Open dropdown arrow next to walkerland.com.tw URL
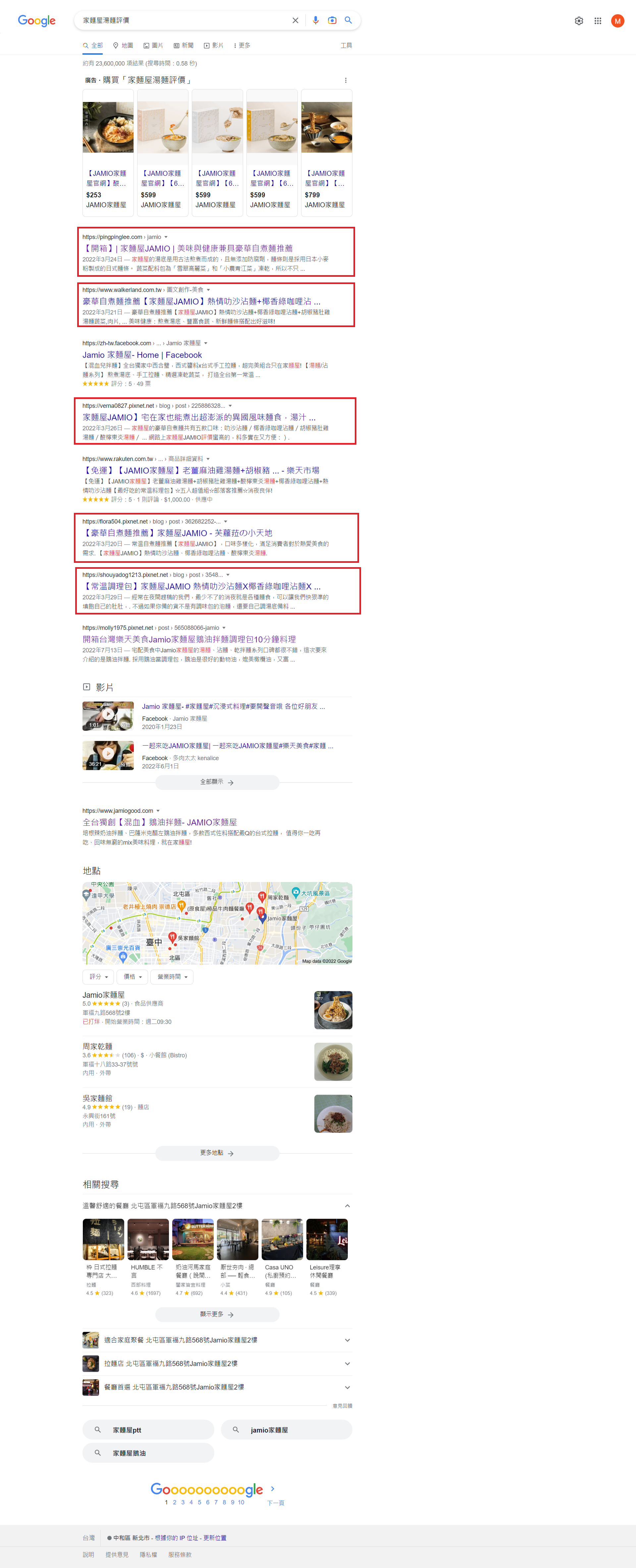Image resolution: width=636 pixels, height=1568 pixels. pyautogui.click(x=208, y=290)
